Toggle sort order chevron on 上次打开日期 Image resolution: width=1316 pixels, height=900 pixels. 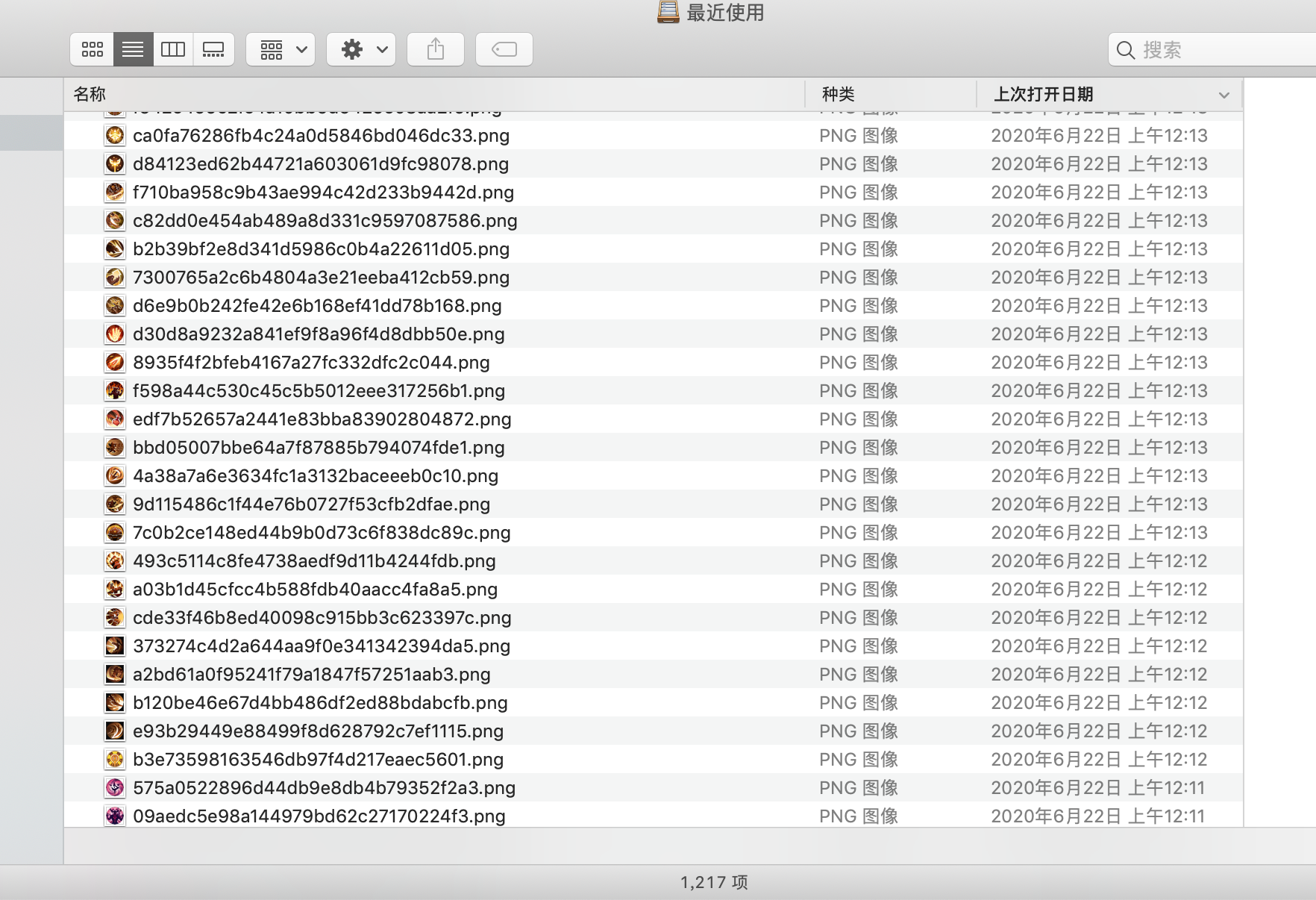pyautogui.click(x=1223, y=95)
